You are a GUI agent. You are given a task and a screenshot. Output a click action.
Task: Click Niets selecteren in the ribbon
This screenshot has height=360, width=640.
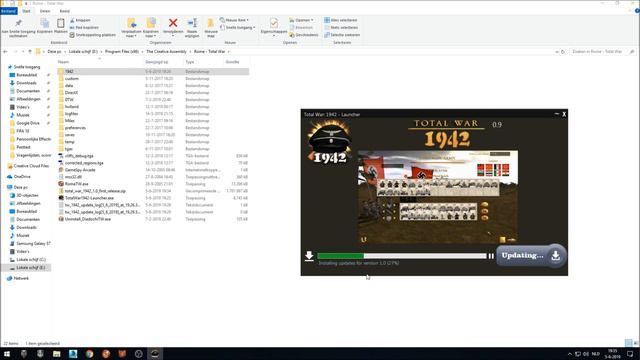tap(341, 27)
